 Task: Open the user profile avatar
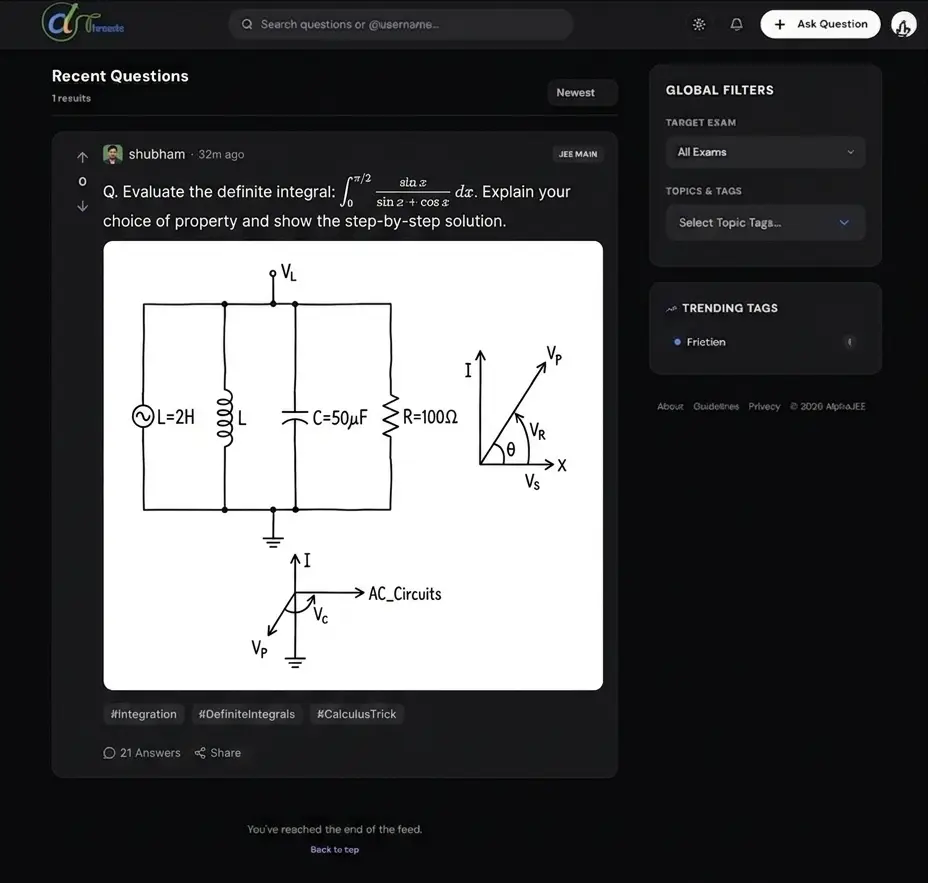(x=903, y=25)
